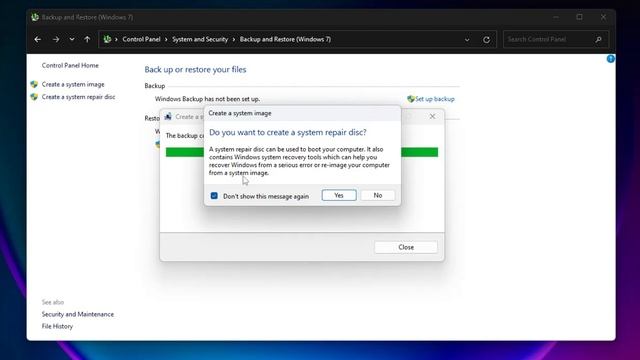This screenshot has height=360, width=640.
Task: Click wizard icon in system image window title
Action: (x=168, y=117)
